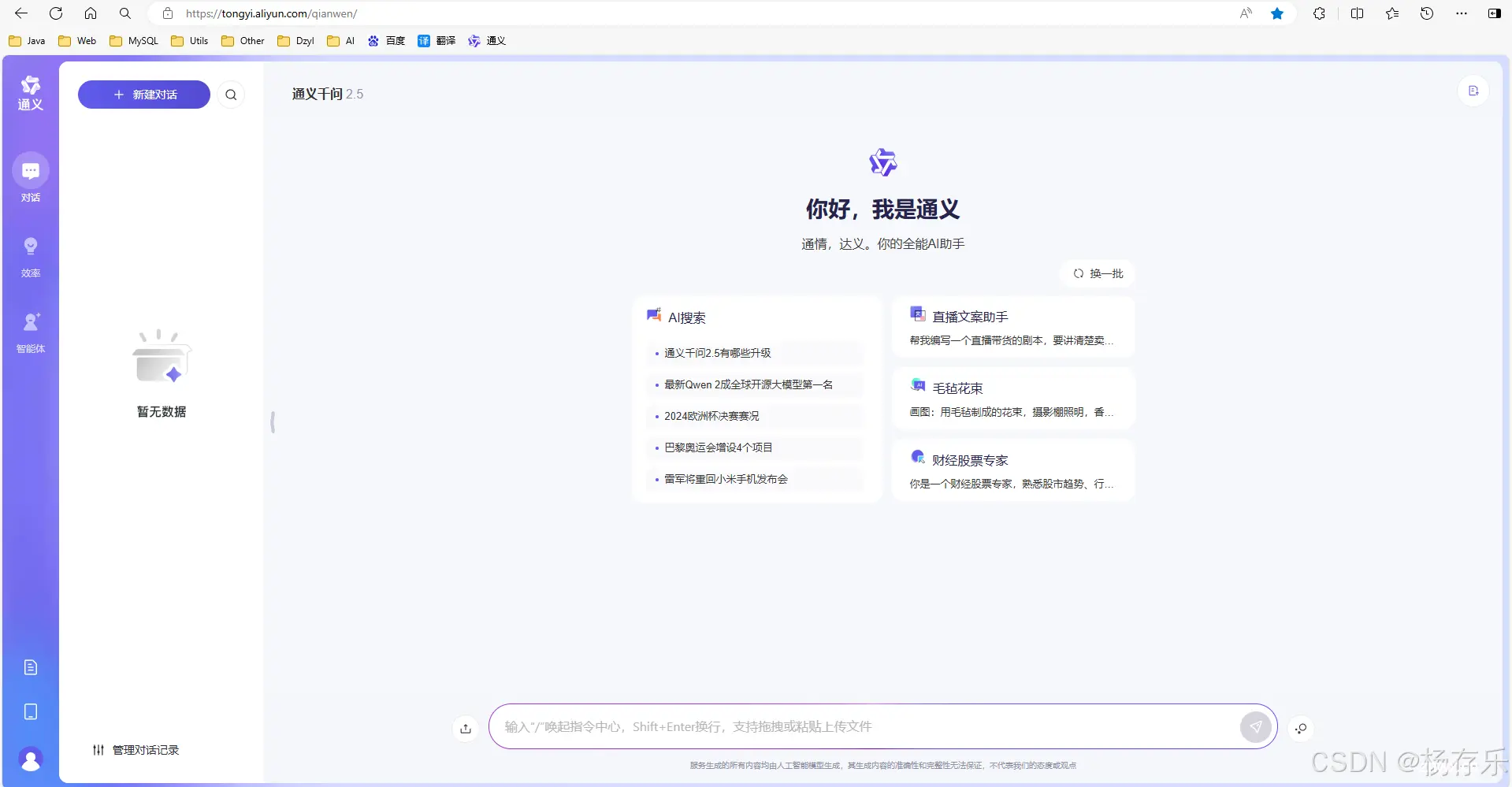This screenshot has width=1512, height=787.
Task: Toggle read aloud icon in address bar
Action: [1246, 13]
